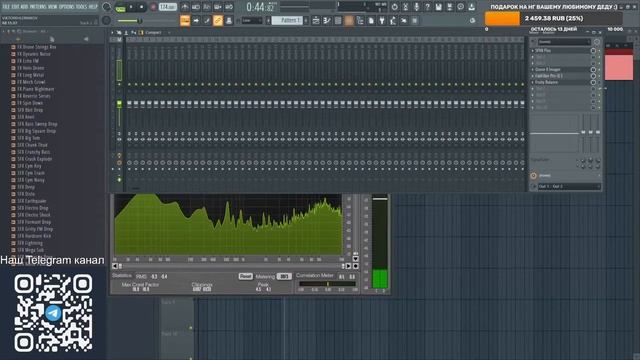Expand the FabFilter Pro-Q 3 slot arrow
Viewport: 640px width, 360px height.
pyautogui.click(x=533, y=76)
